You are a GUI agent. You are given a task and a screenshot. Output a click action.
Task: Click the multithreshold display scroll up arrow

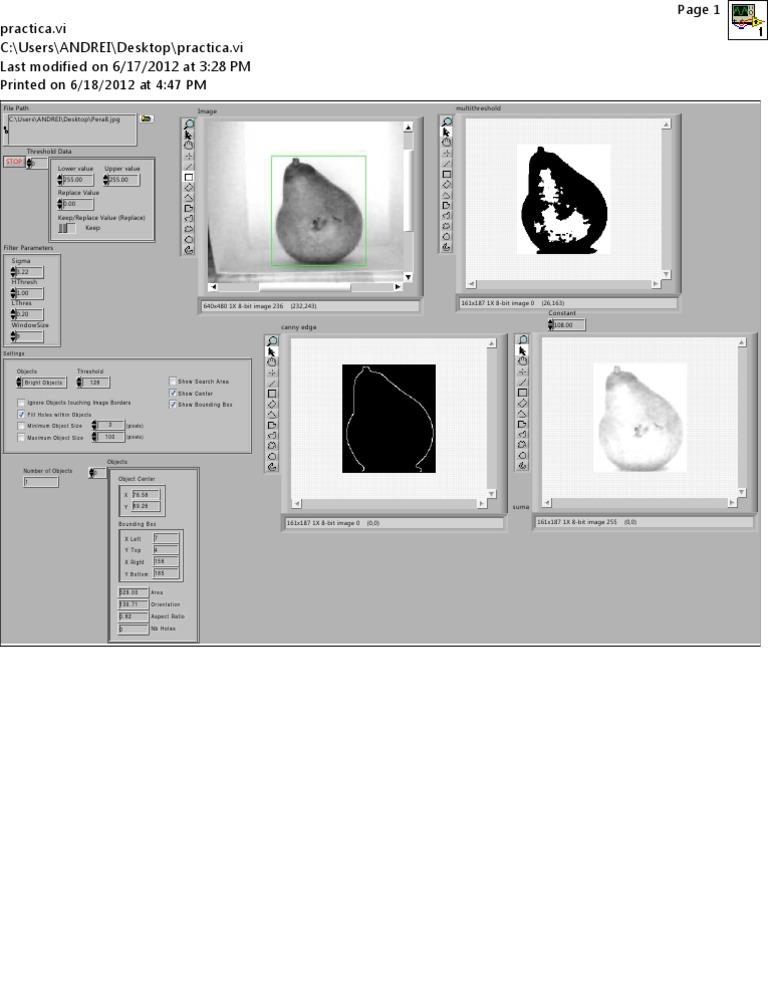pos(667,124)
